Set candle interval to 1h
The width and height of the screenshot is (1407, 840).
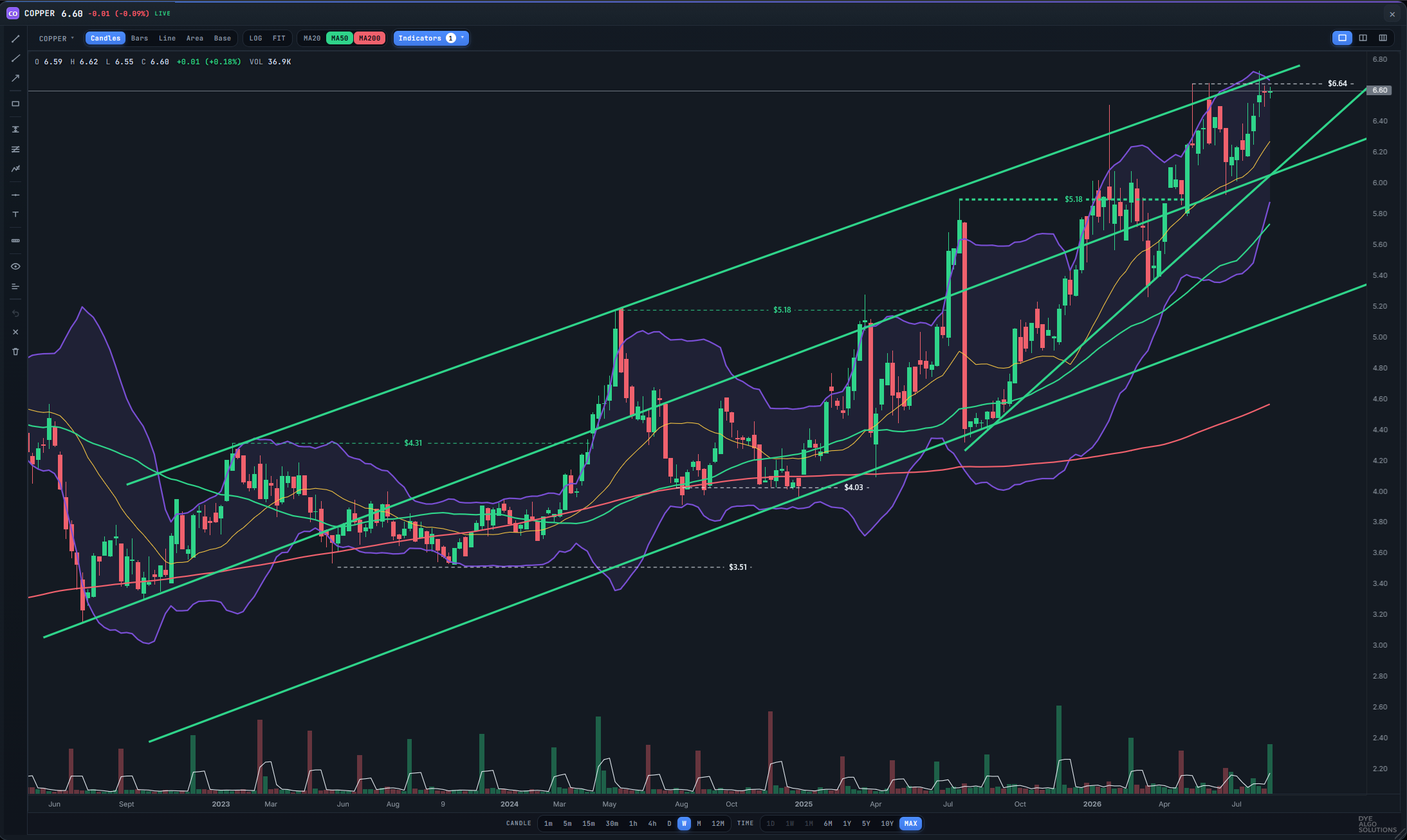(633, 824)
